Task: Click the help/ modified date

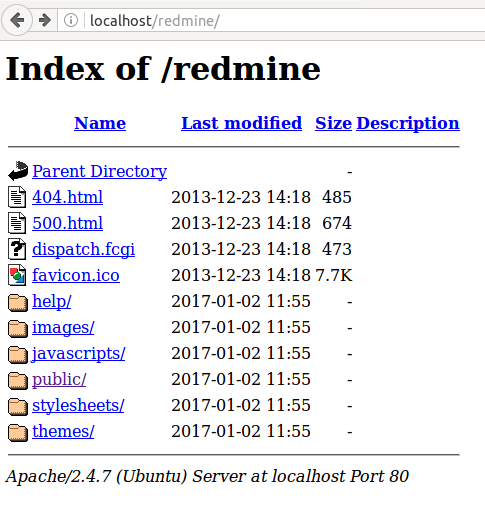Action: [241, 301]
